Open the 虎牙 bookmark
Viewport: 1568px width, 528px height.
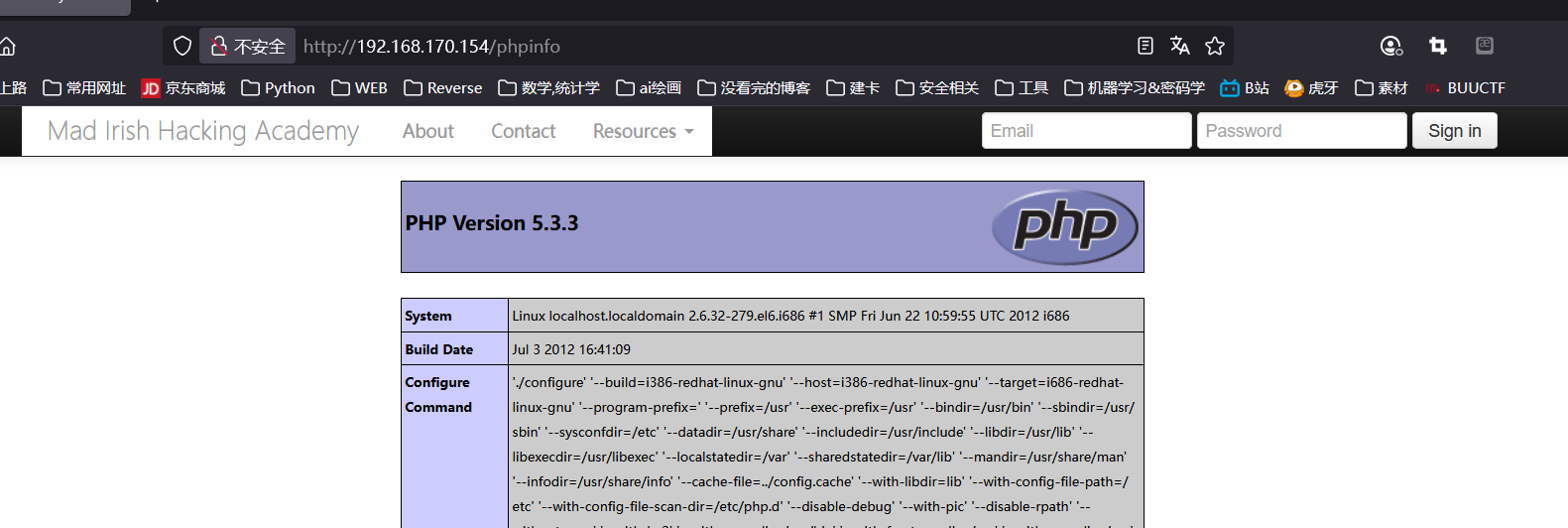pyautogui.click(x=1311, y=88)
